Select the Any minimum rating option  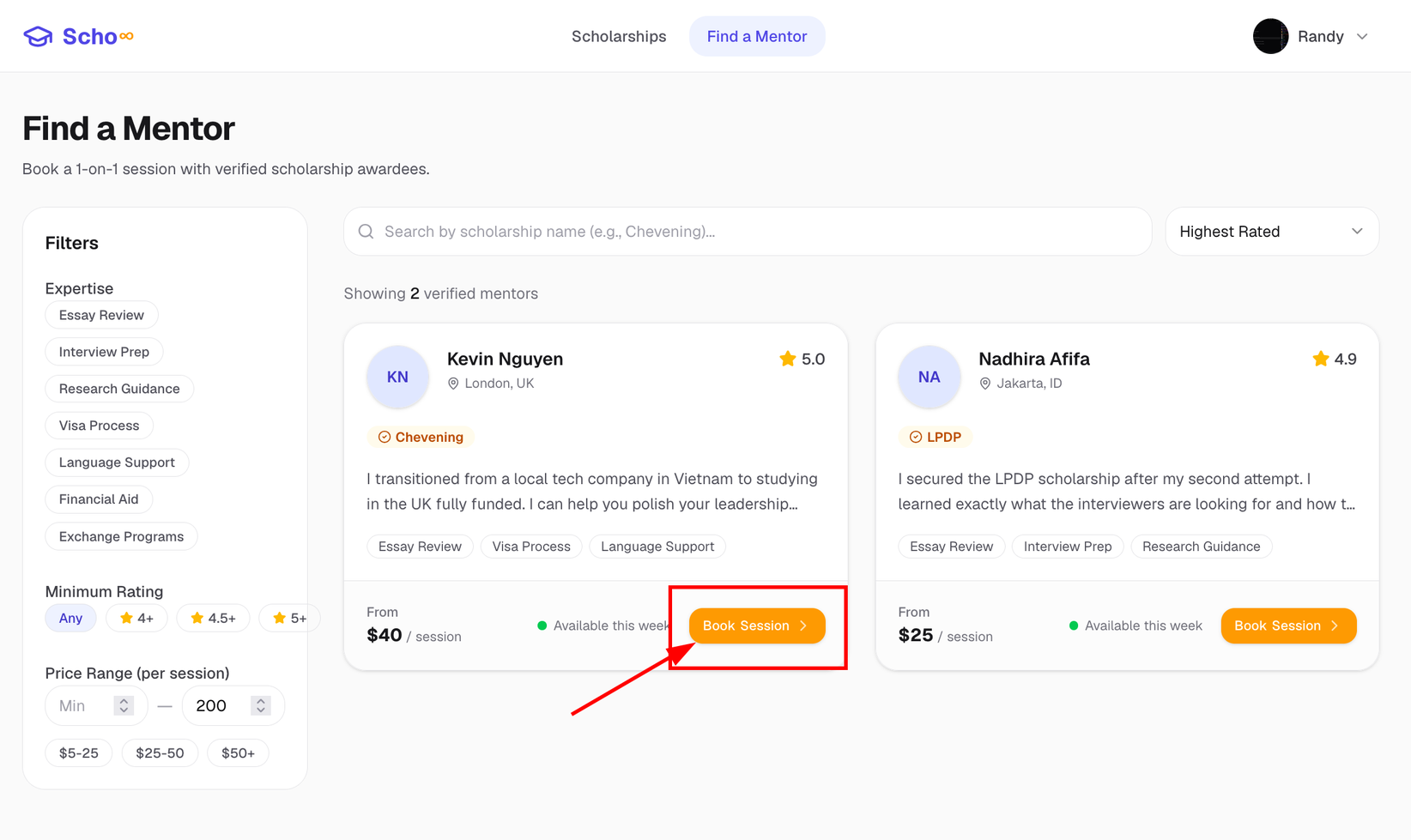[70, 618]
